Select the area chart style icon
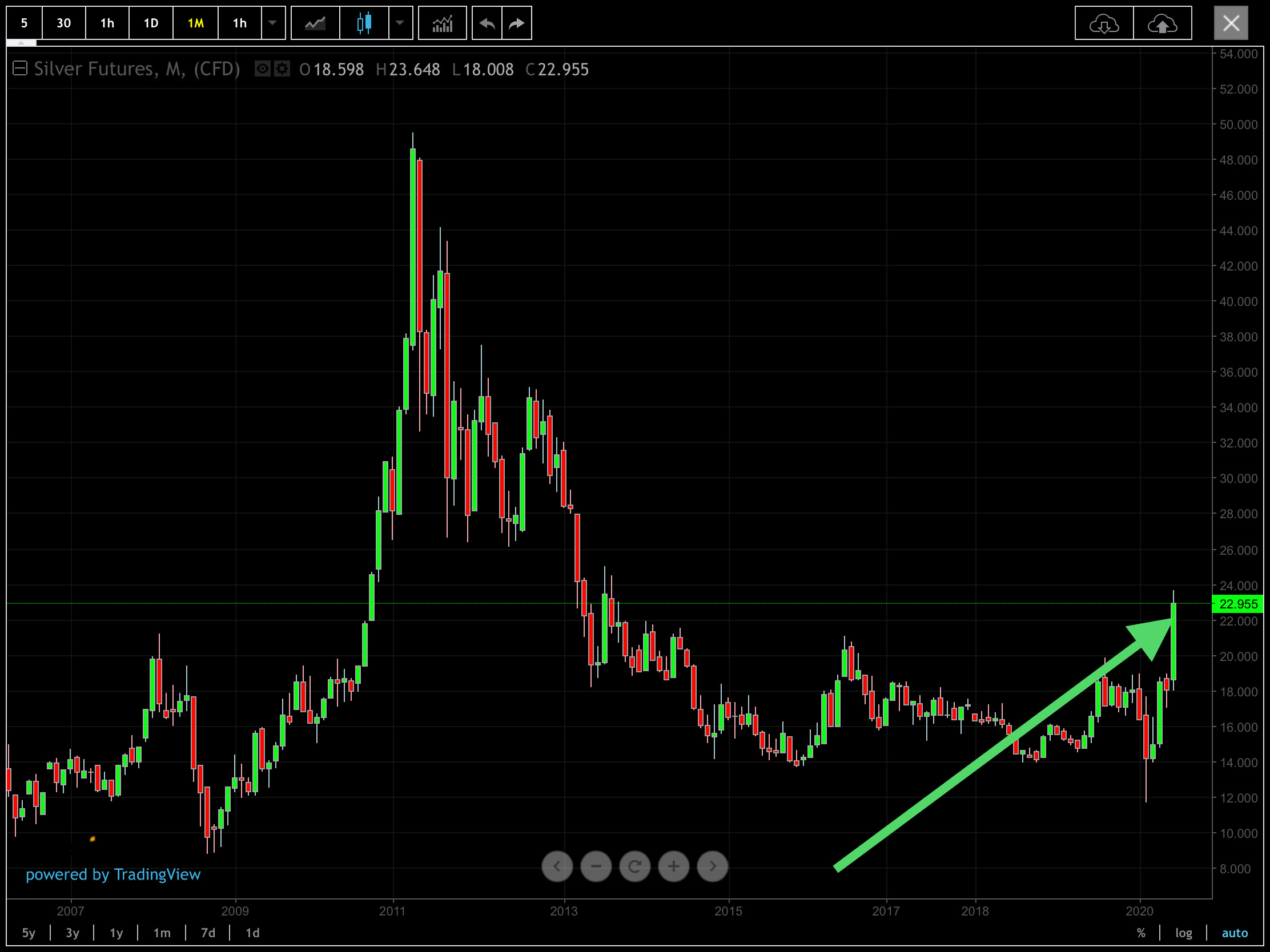The width and height of the screenshot is (1270, 952). pyautogui.click(x=315, y=23)
